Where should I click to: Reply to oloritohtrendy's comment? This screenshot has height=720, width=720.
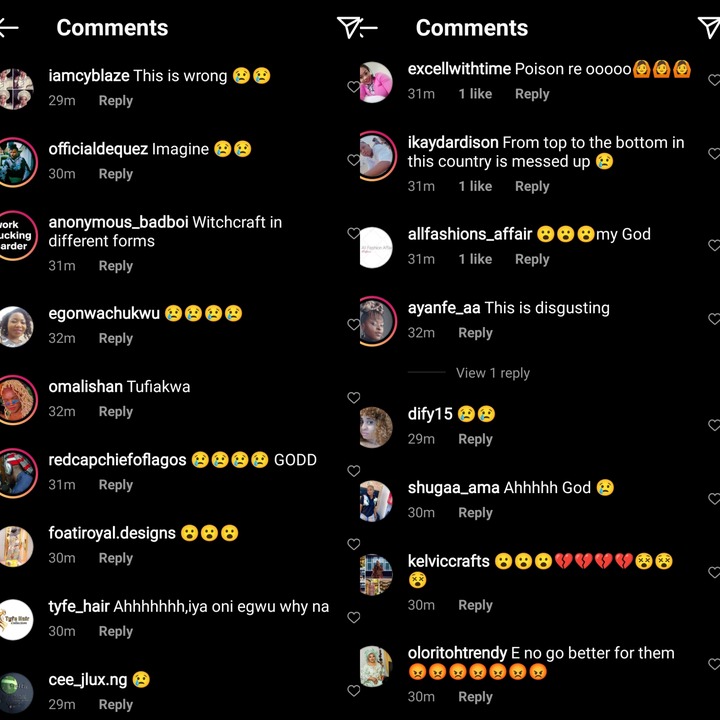point(475,697)
